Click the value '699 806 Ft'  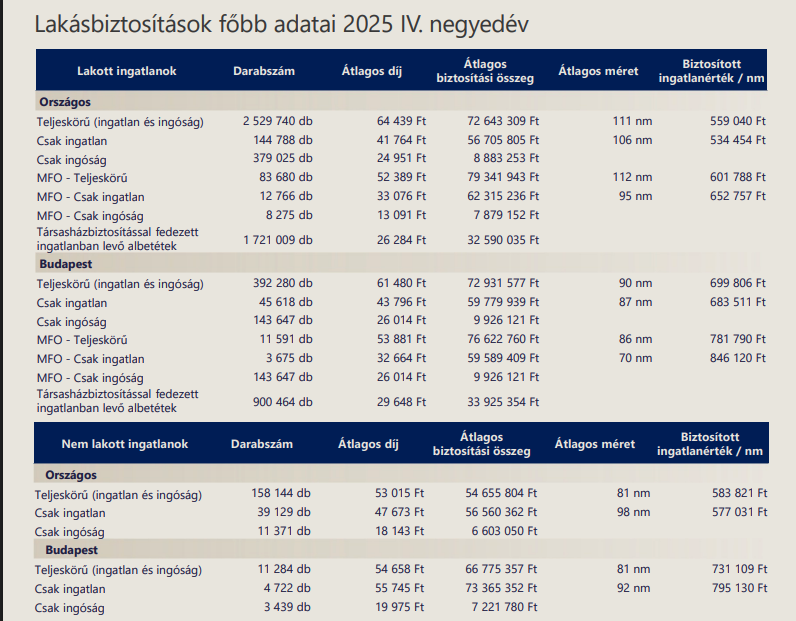[738, 283]
